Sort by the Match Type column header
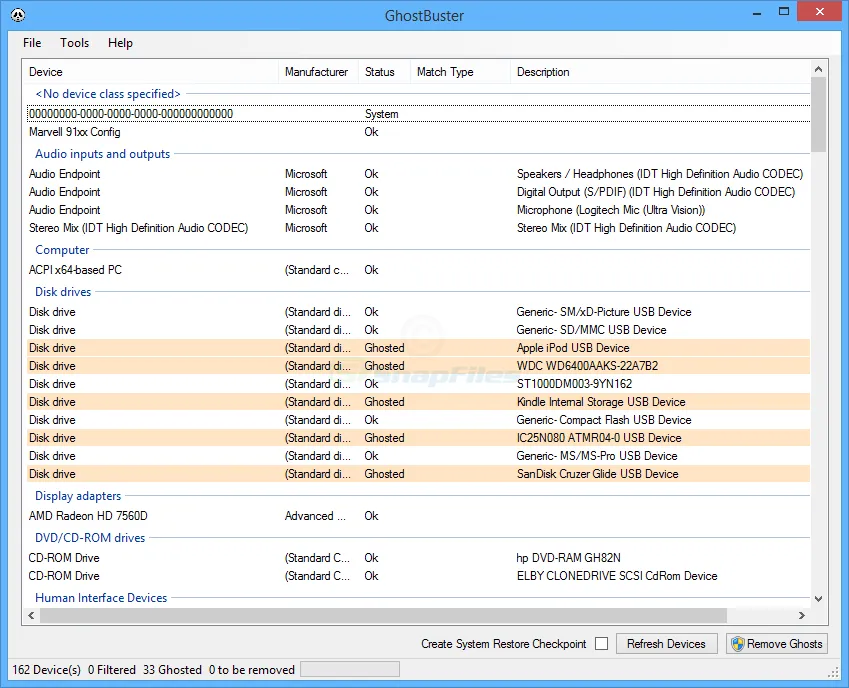Screen dimensions: 849x688 (x=460, y=72)
